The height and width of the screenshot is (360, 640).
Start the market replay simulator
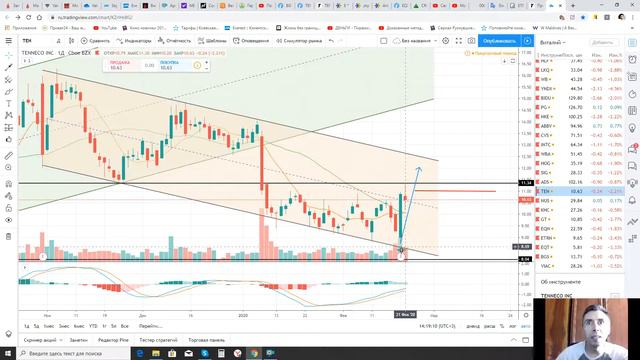pyautogui.click(x=299, y=41)
